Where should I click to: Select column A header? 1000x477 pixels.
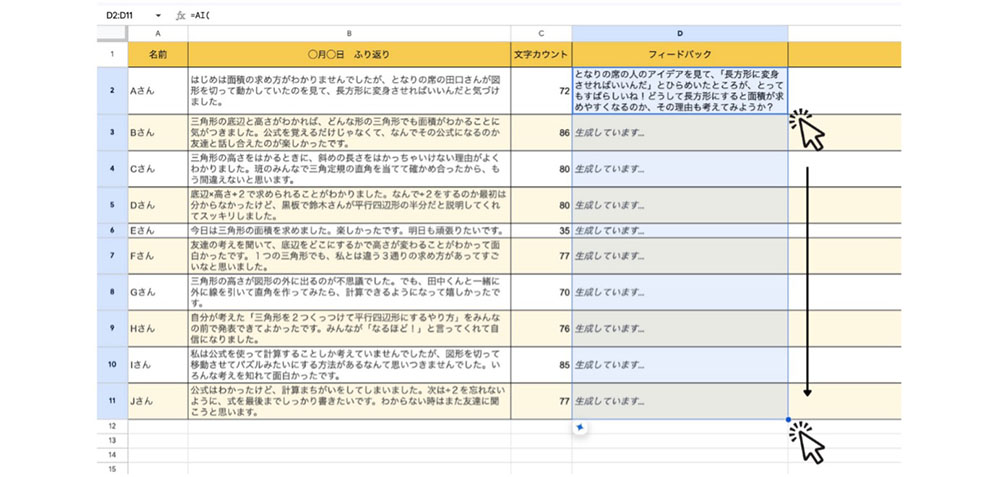pyautogui.click(x=158, y=34)
